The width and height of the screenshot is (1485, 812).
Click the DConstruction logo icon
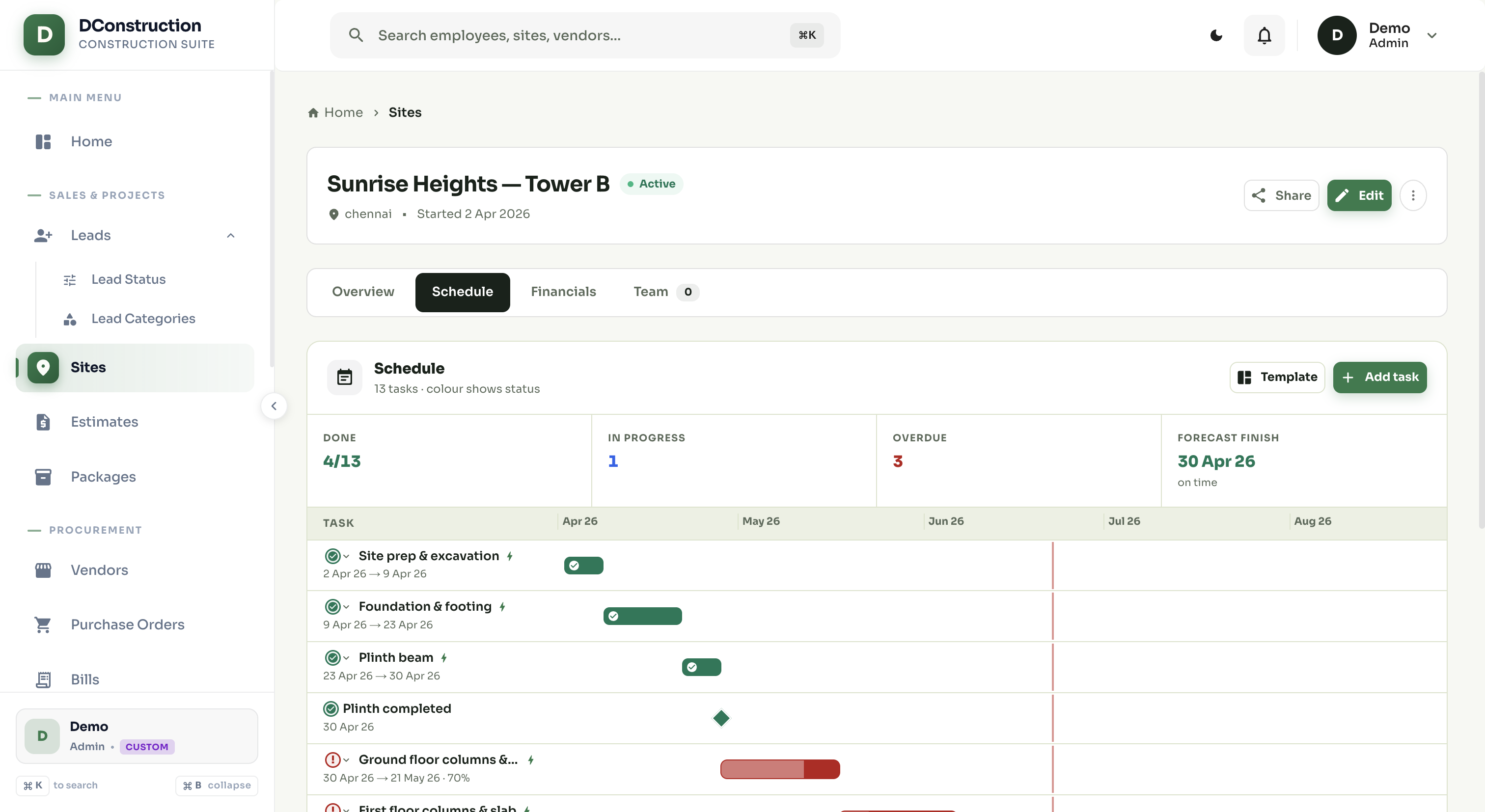click(44, 34)
